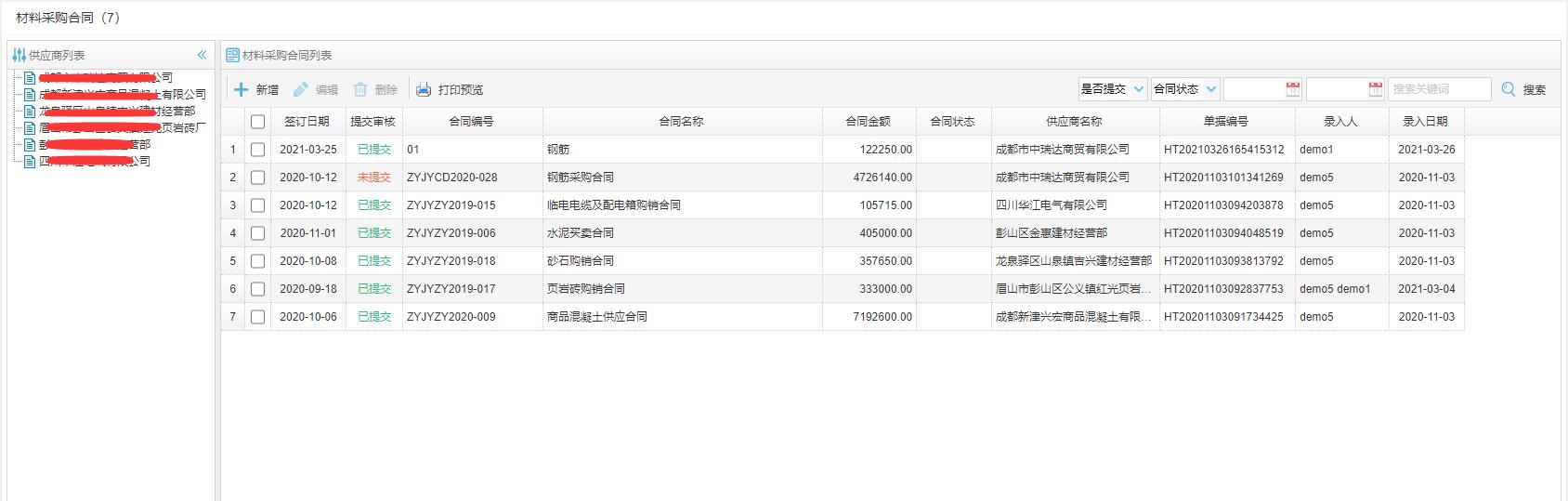Sort by 合同编号 column header
The width and height of the screenshot is (1568, 501).
point(472,122)
